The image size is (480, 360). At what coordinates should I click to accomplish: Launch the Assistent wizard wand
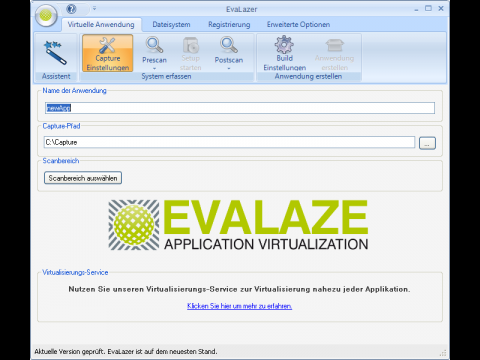point(56,53)
